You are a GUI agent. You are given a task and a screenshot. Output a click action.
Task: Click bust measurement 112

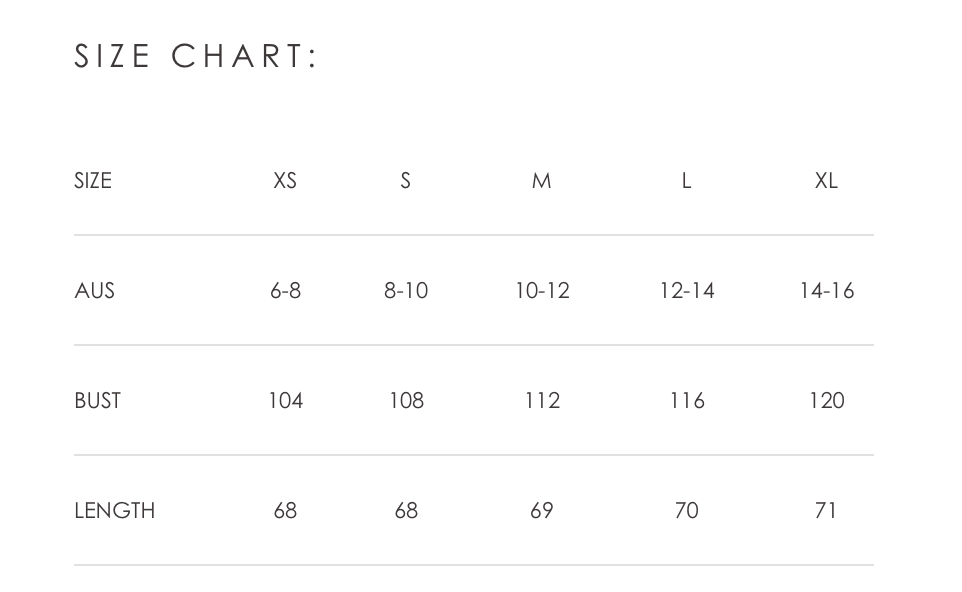tap(542, 400)
